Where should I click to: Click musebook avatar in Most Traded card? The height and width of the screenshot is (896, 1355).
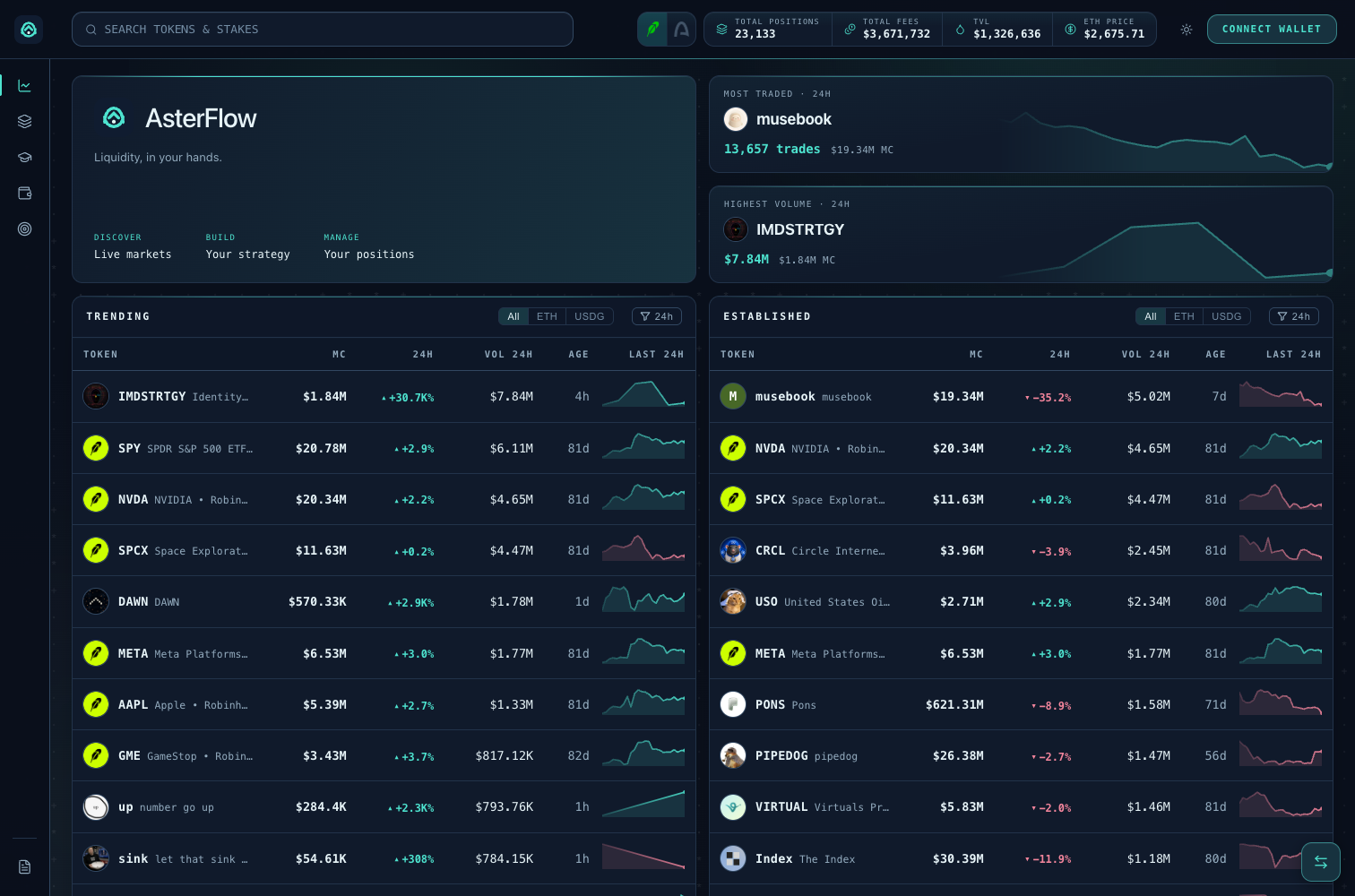pyautogui.click(x=736, y=119)
